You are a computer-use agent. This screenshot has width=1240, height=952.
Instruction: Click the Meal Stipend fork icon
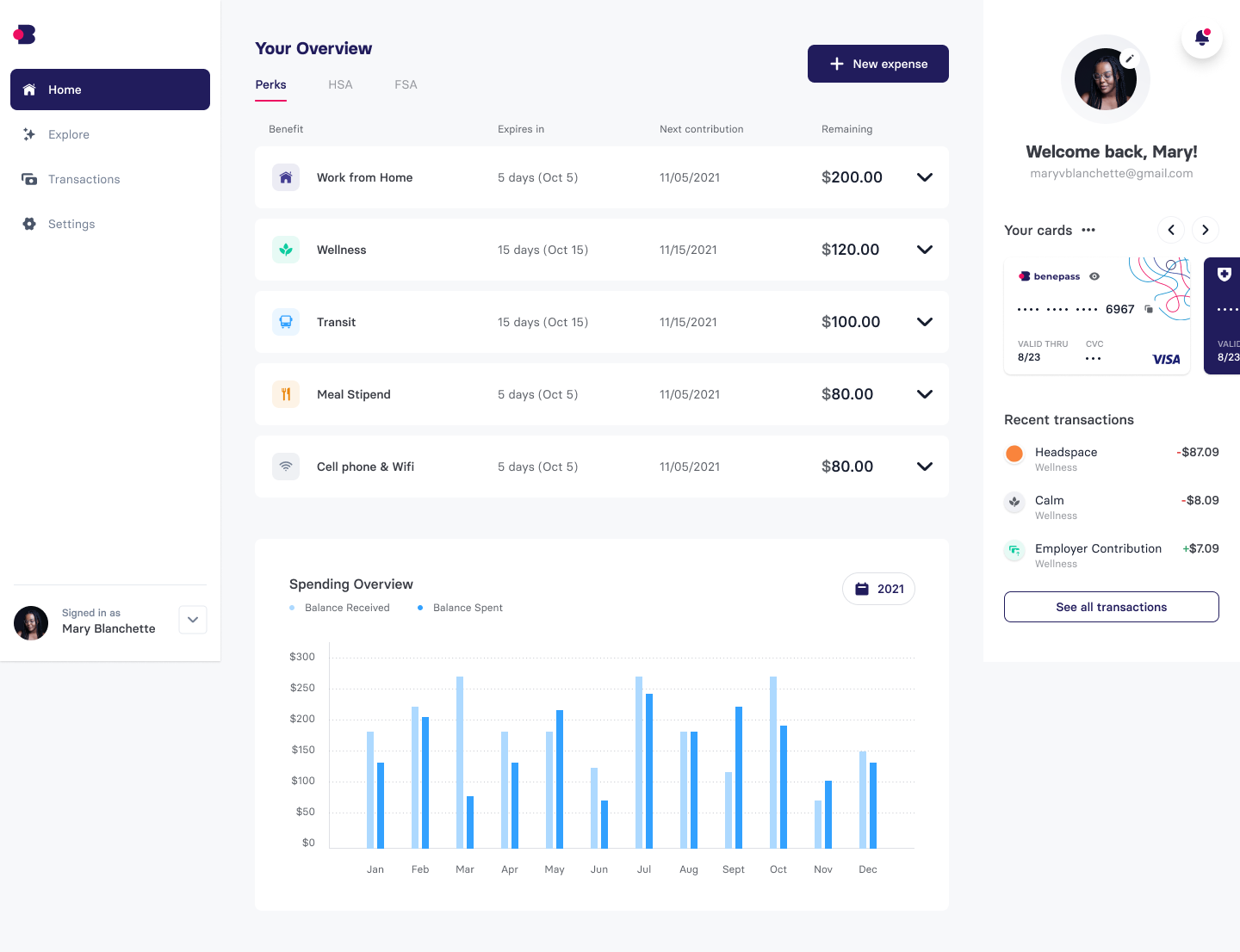pyautogui.click(x=286, y=394)
